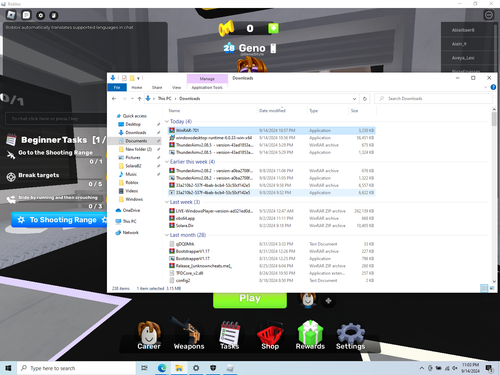Open the Tasks notepad icon

click(230, 335)
